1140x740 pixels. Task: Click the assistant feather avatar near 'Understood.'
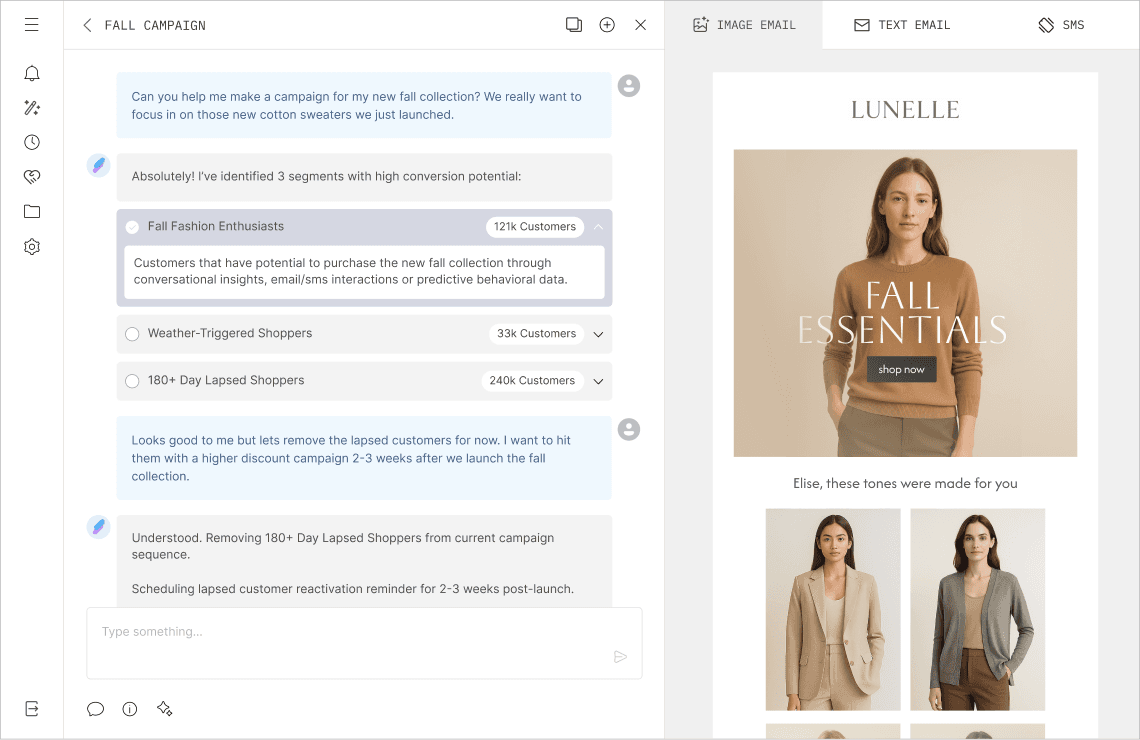tap(98, 527)
